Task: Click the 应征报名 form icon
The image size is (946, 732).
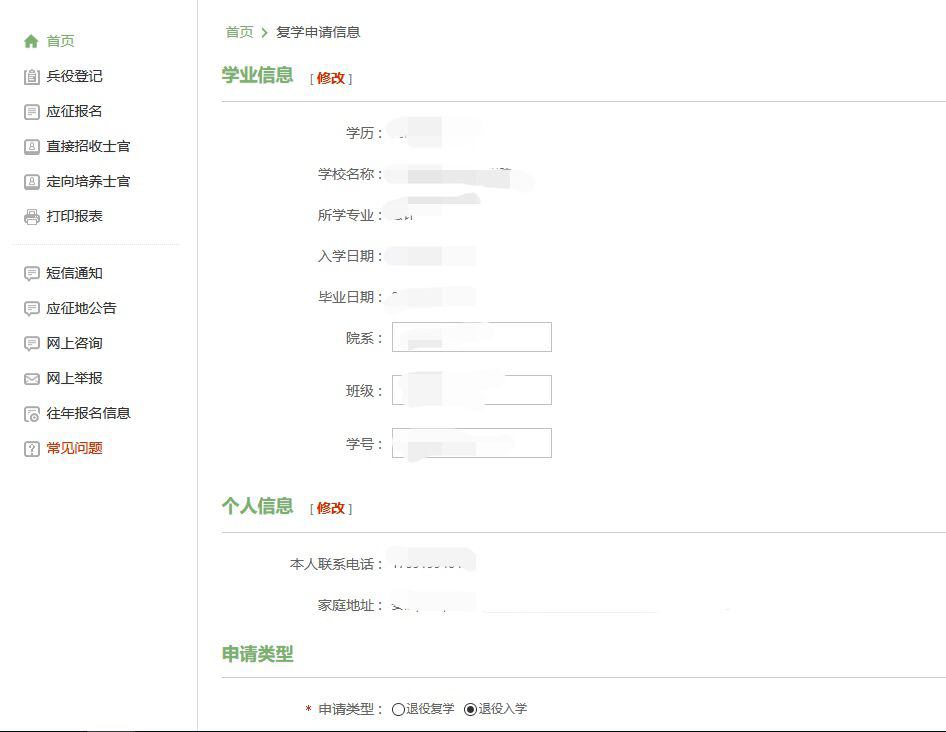Action: (x=31, y=112)
